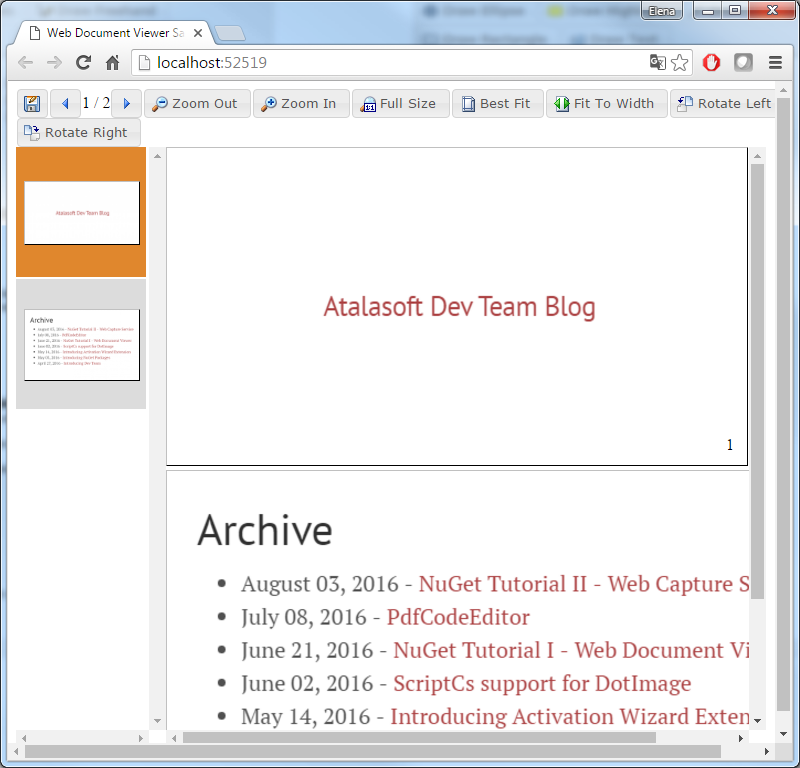Open the PdfCodeEditor link
The image size is (800, 768).
(458, 617)
